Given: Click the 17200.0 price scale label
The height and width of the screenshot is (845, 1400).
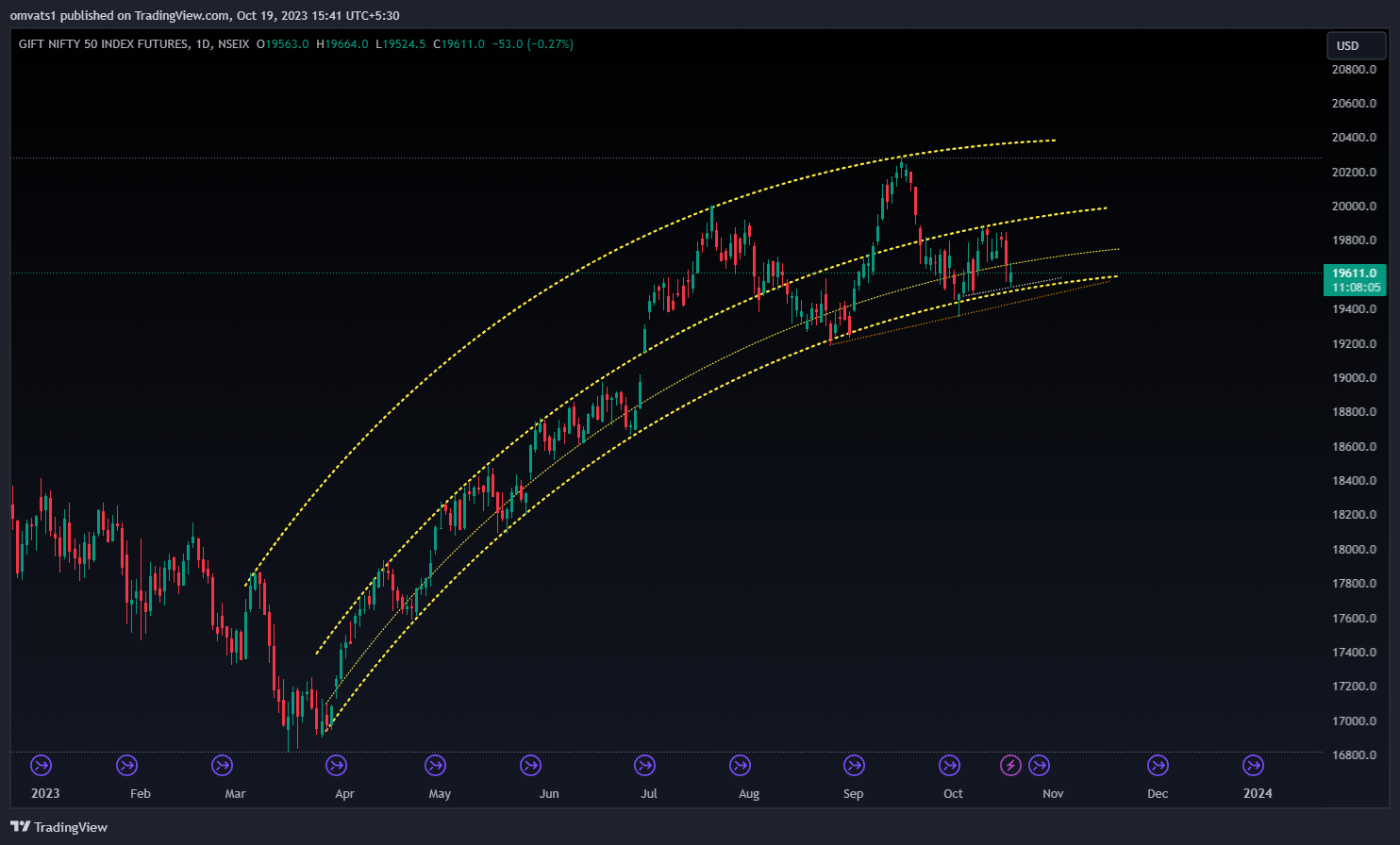Looking at the screenshot, I should click(x=1354, y=687).
